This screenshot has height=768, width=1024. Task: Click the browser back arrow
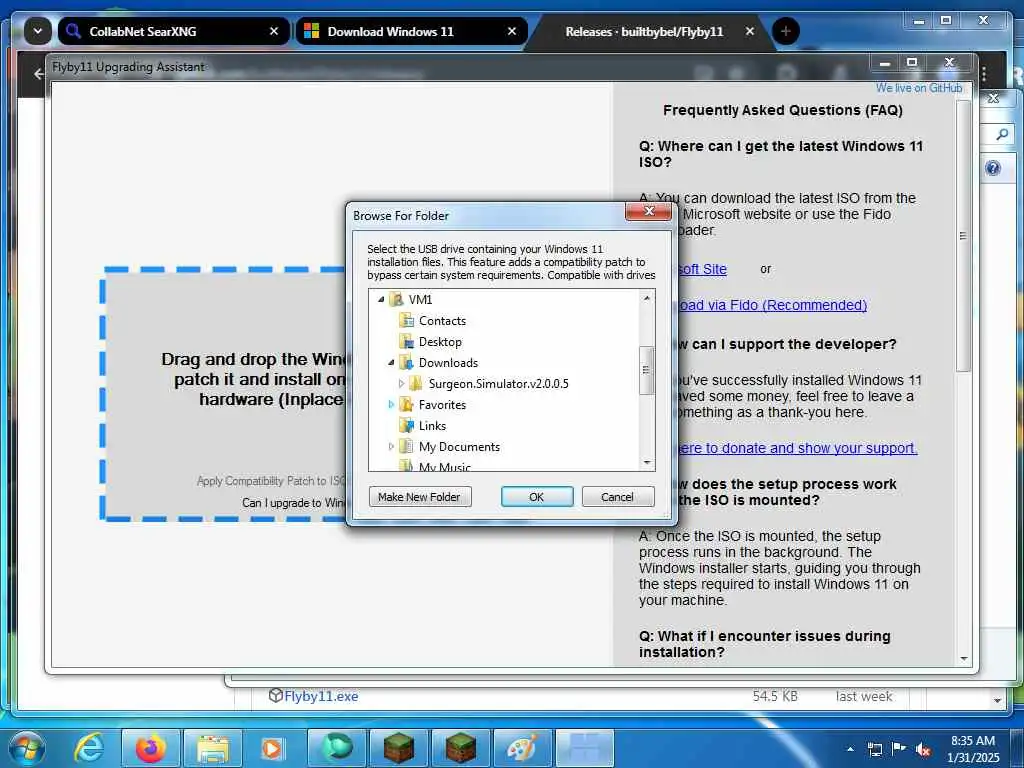39,74
